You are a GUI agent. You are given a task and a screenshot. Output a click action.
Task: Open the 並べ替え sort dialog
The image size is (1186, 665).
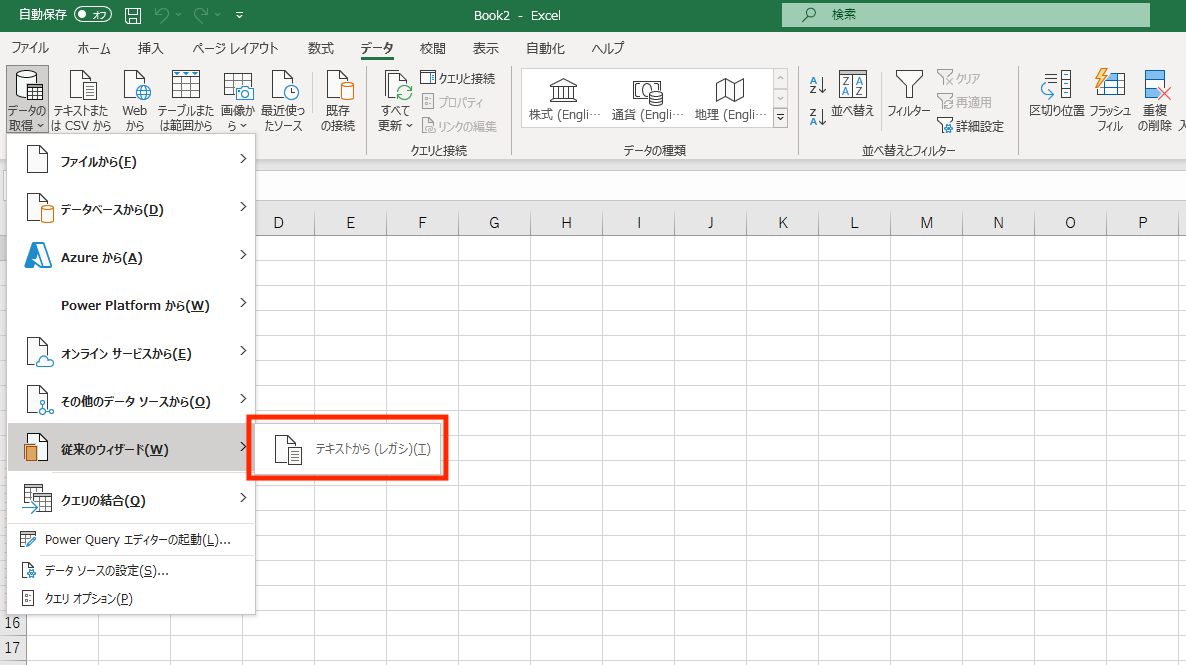[x=852, y=95]
